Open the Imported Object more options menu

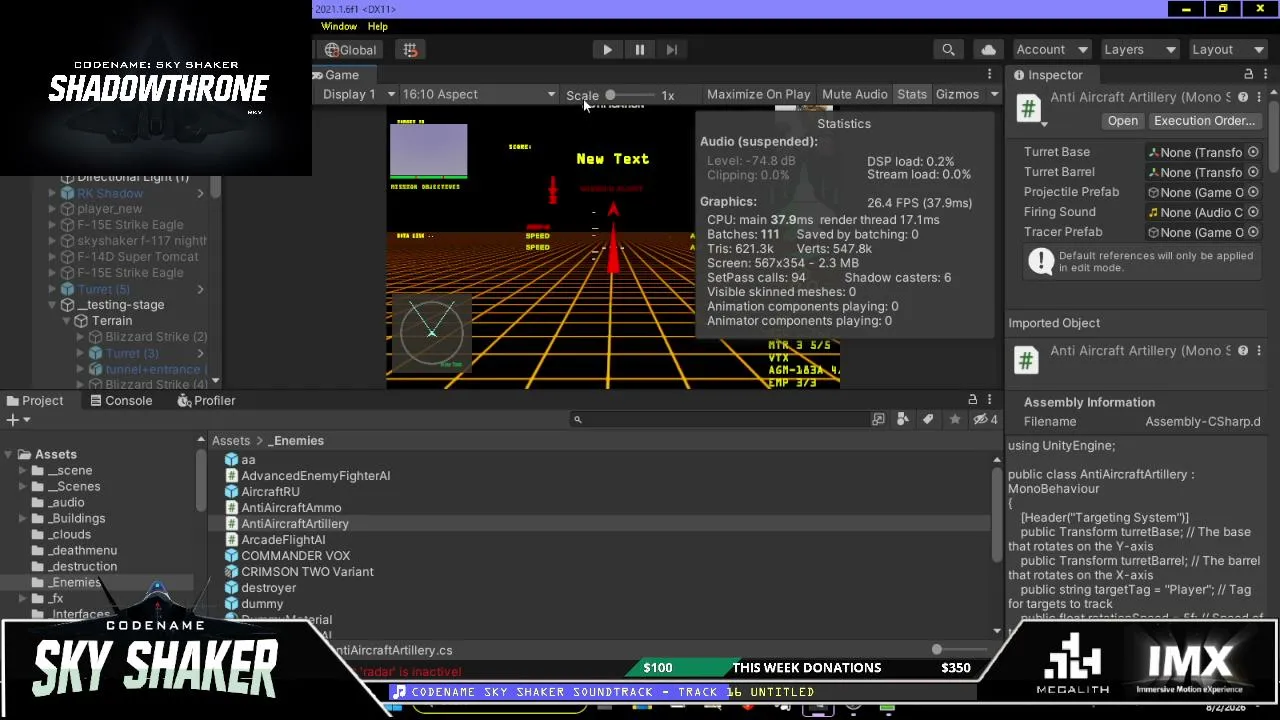(x=1259, y=351)
